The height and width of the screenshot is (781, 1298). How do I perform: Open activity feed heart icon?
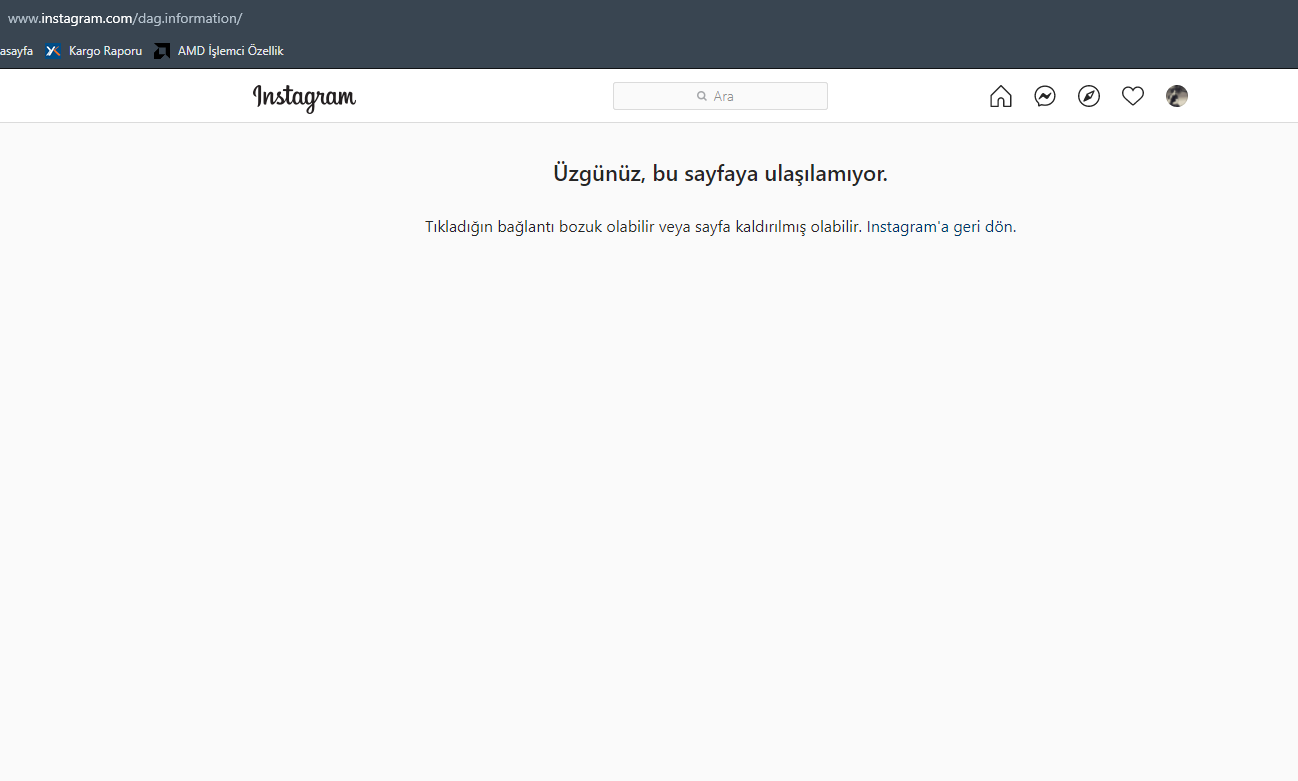(x=1133, y=96)
